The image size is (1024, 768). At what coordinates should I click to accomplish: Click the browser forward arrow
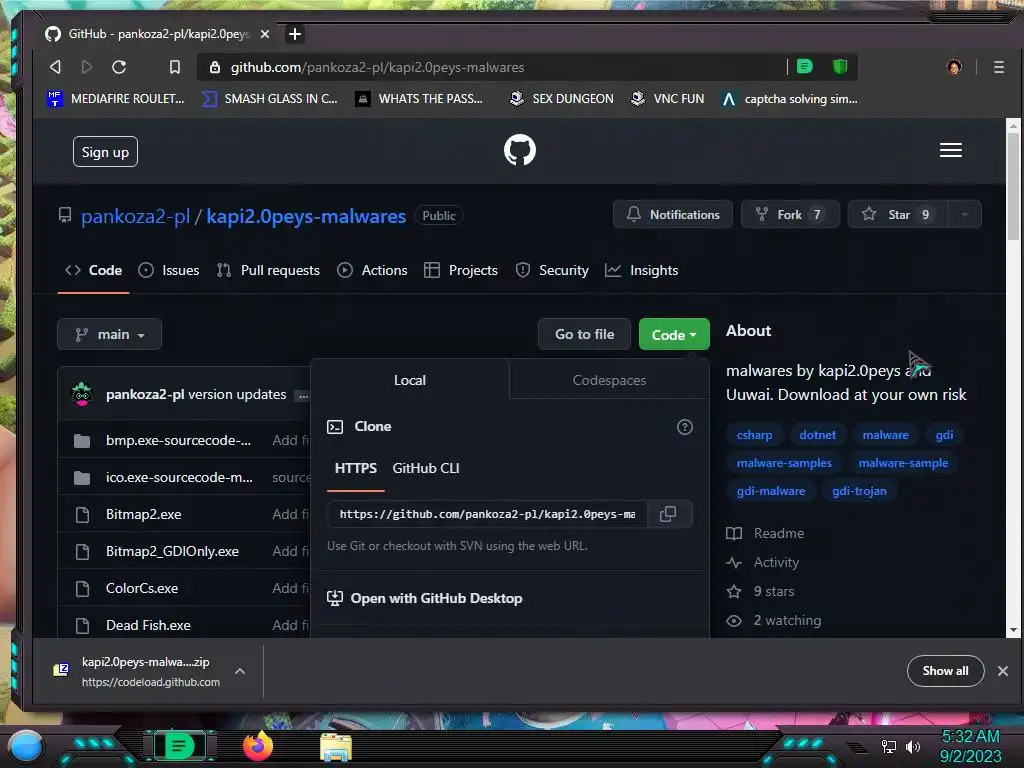86,67
